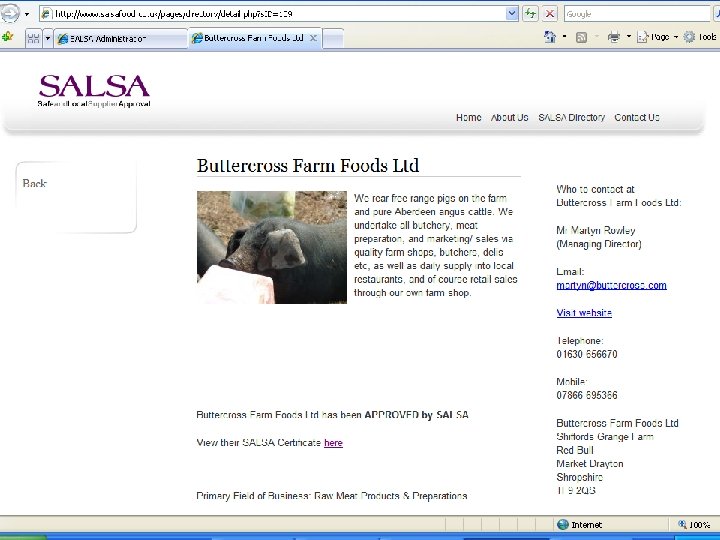Viewport: 720px width, 540px height.
Task: Click 'Mr Martyn Rowley' contact name
Action: tap(596, 231)
